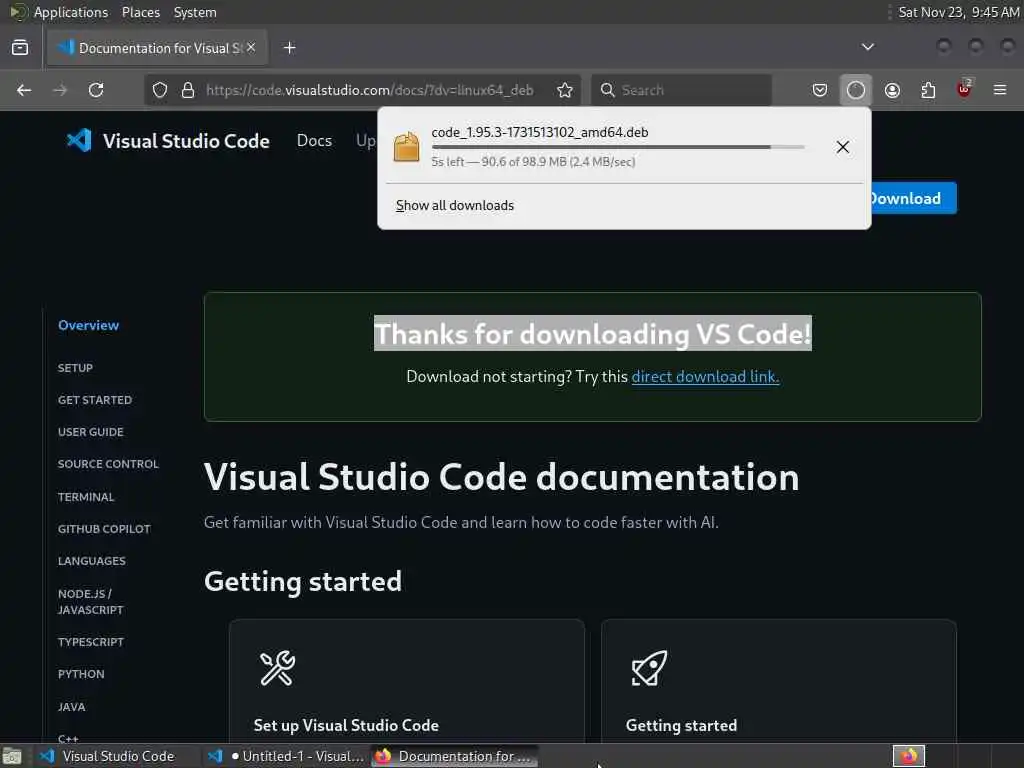This screenshot has width=1024, height=768.
Task: Expand the list all tabs chevron
Action: [x=867, y=47]
